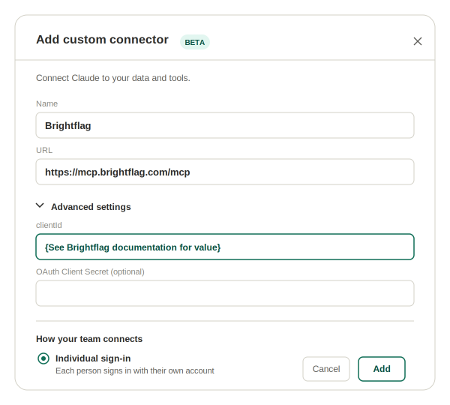Image resolution: width=450 pixels, height=405 pixels.
Task: Focus the Name field containing Brightflag
Action: (x=225, y=125)
